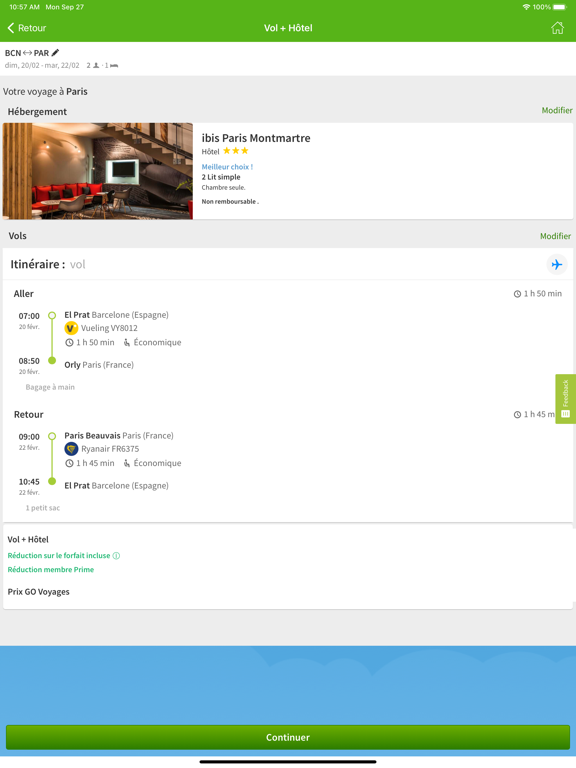The width and height of the screenshot is (576, 768).
Task: Click the 2 Lit simple room text
Action: pyautogui.click(x=221, y=177)
